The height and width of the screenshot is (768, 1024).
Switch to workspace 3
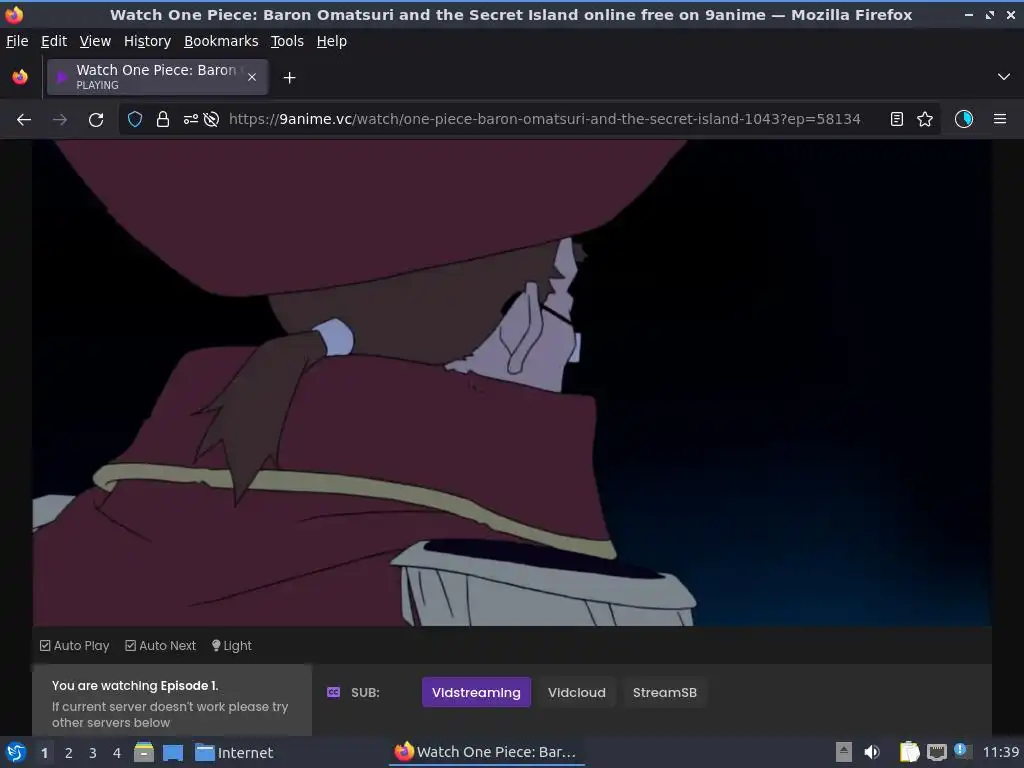tap(93, 753)
